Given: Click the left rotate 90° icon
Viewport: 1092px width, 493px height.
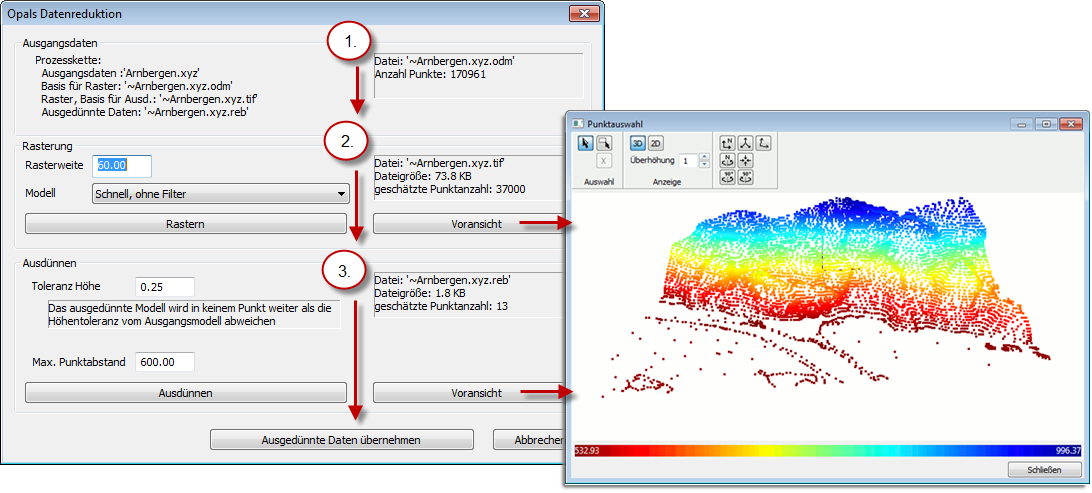Looking at the screenshot, I should pos(725,177).
